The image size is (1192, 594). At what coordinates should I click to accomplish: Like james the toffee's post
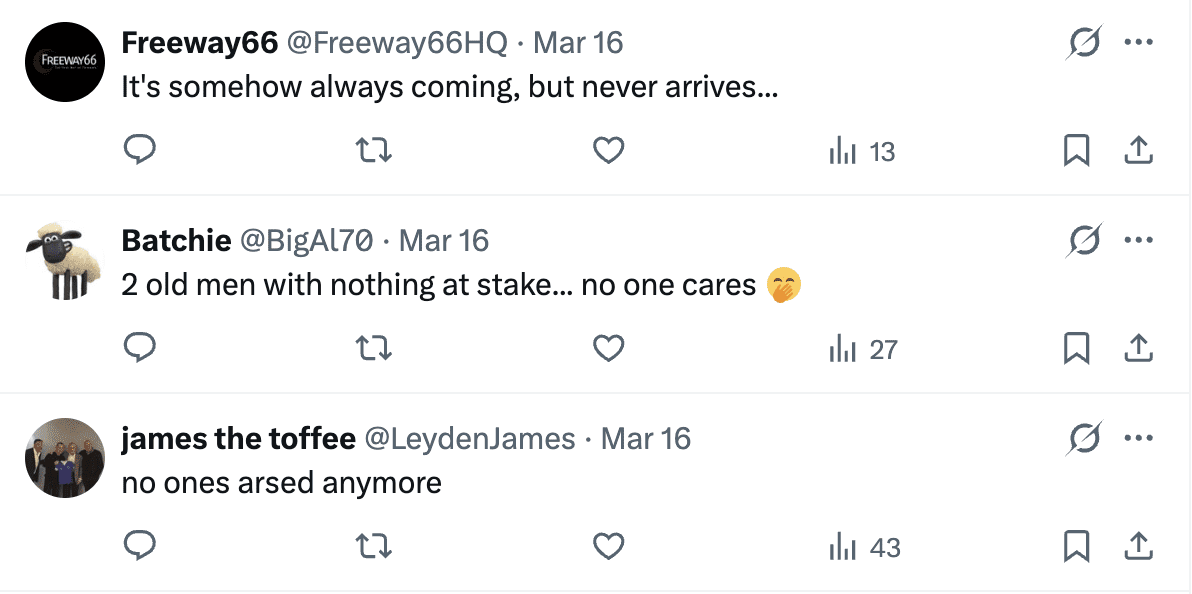click(609, 547)
